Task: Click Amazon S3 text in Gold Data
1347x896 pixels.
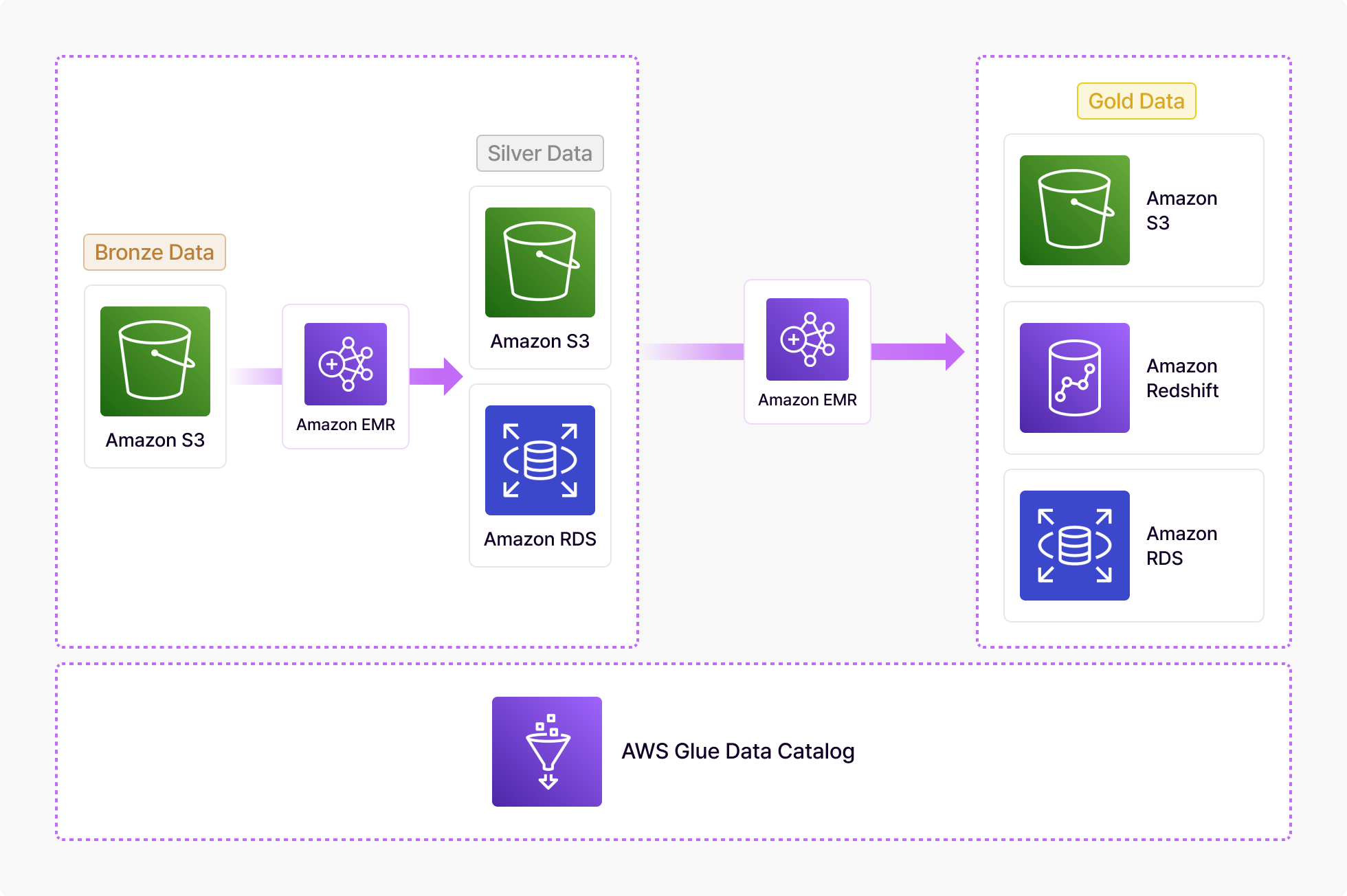Action: (1182, 210)
